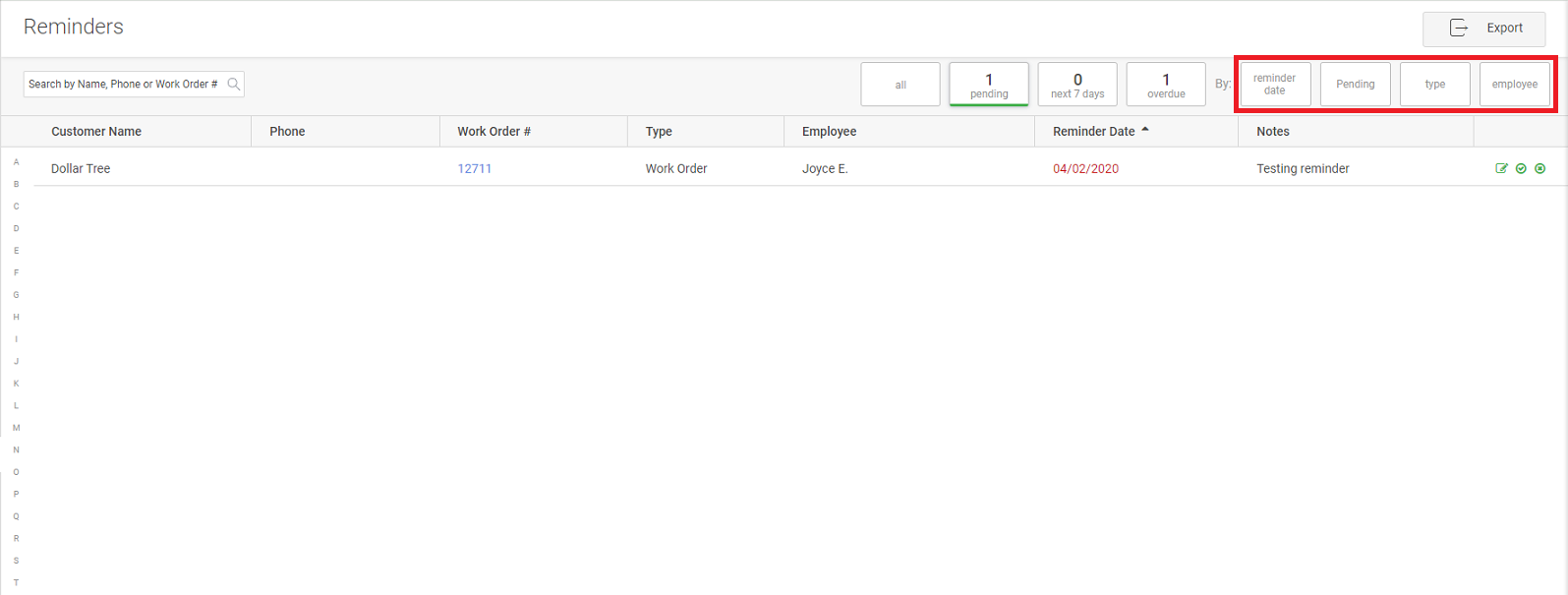Mark Dollar Tree reminder complete with checkmark icon
The image size is (1568, 595).
(x=1521, y=168)
